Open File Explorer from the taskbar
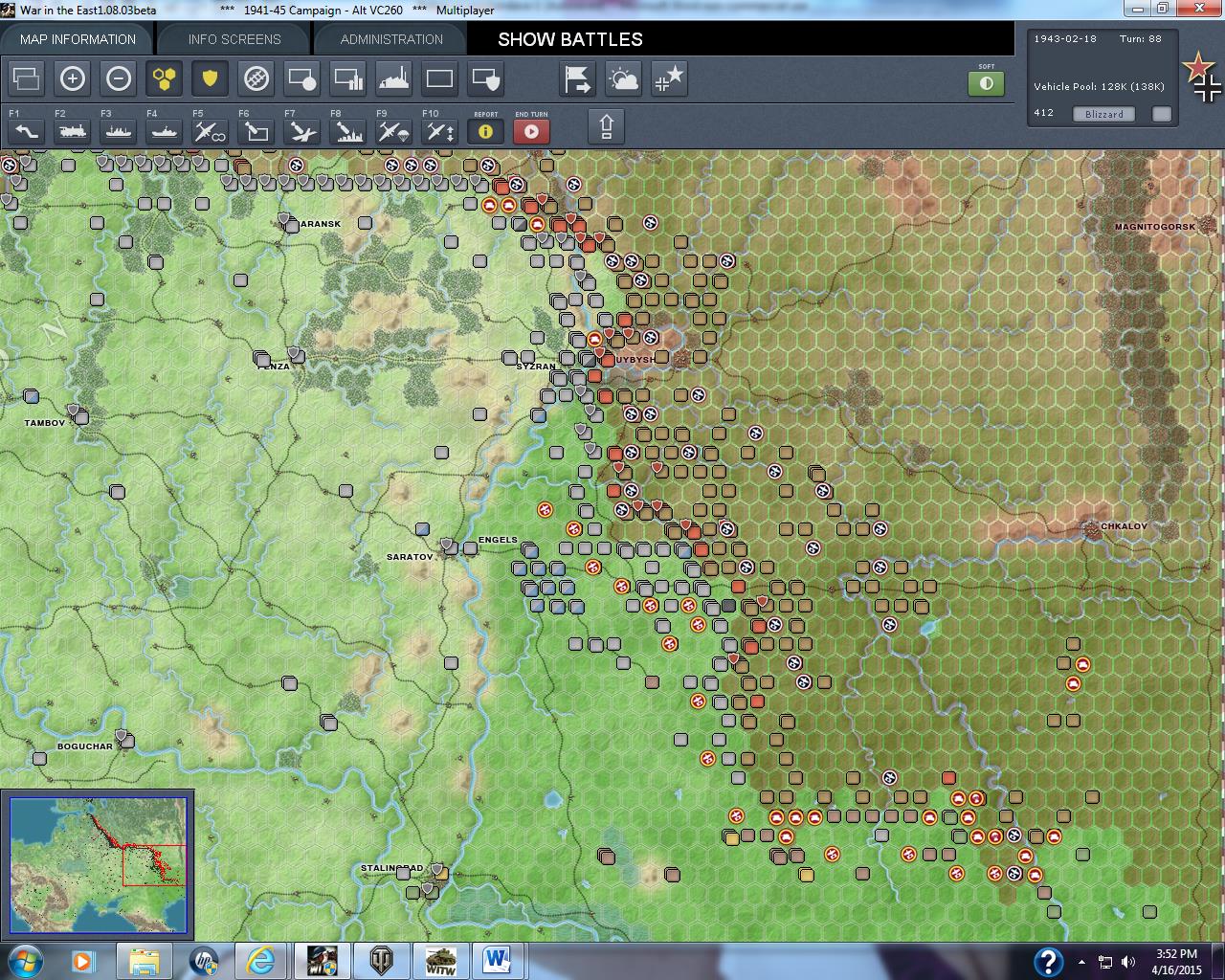The width and height of the screenshot is (1225, 980). point(144,960)
